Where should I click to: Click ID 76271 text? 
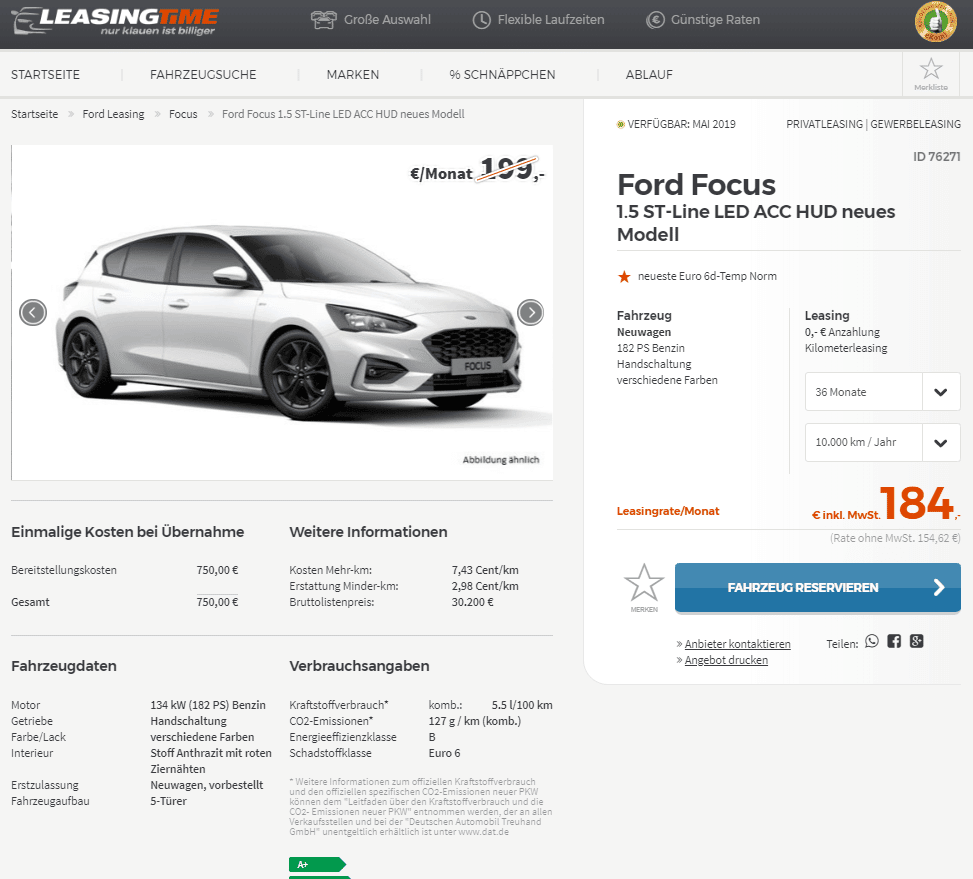point(936,156)
